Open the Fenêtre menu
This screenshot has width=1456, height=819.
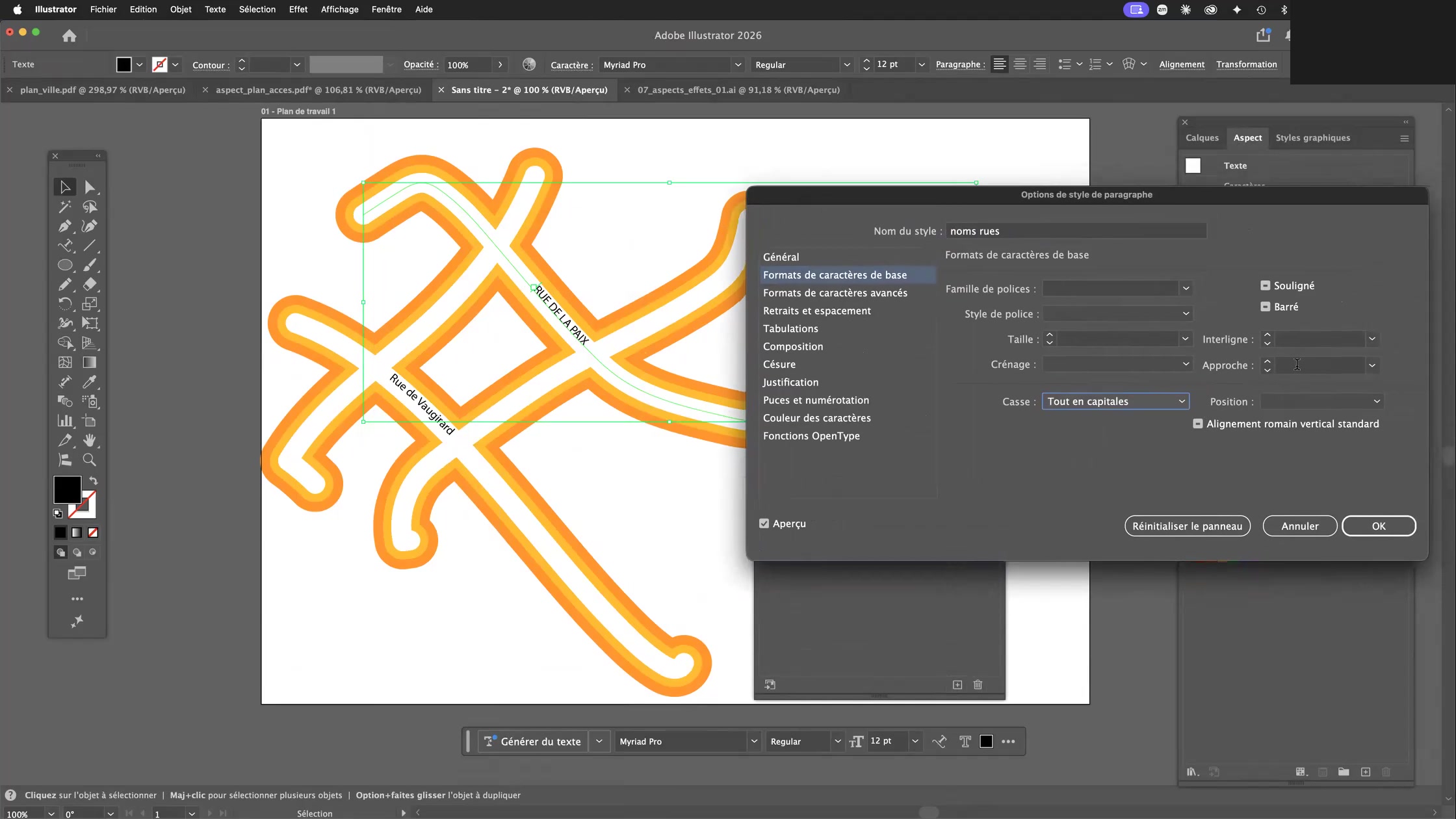click(386, 9)
